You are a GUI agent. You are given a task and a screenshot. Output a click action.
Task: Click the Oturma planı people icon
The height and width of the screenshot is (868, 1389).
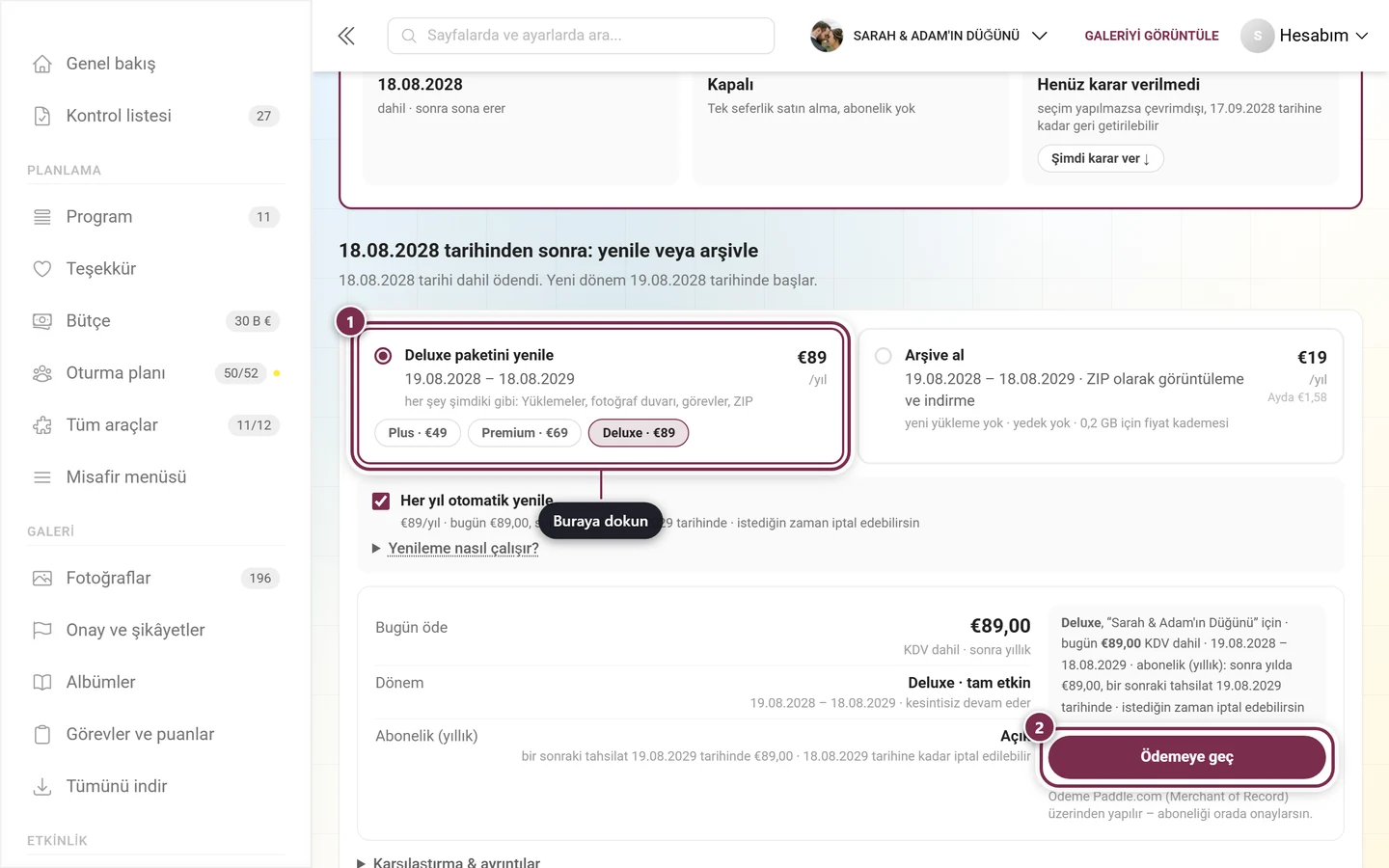pos(42,373)
